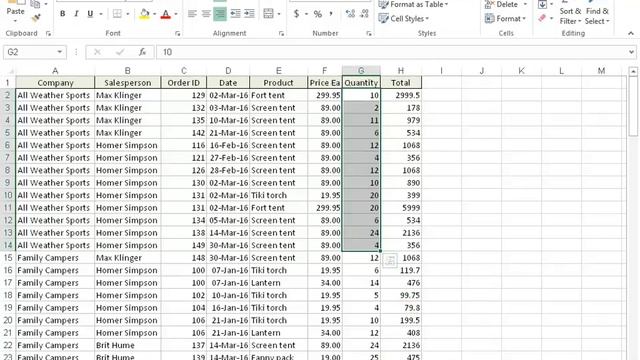Click the vertical scrollbar up arrow

pos(633,71)
